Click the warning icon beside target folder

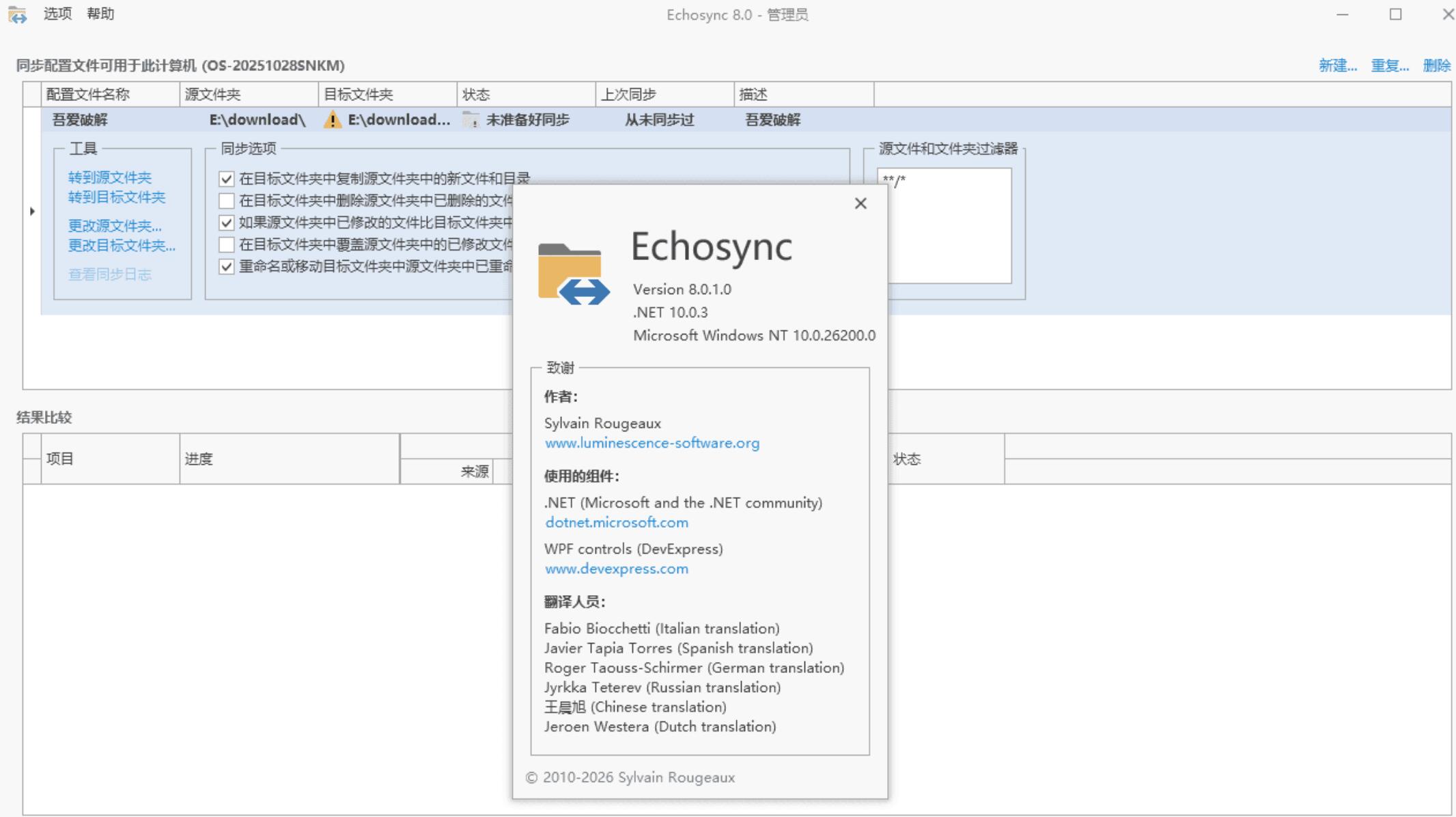point(333,120)
